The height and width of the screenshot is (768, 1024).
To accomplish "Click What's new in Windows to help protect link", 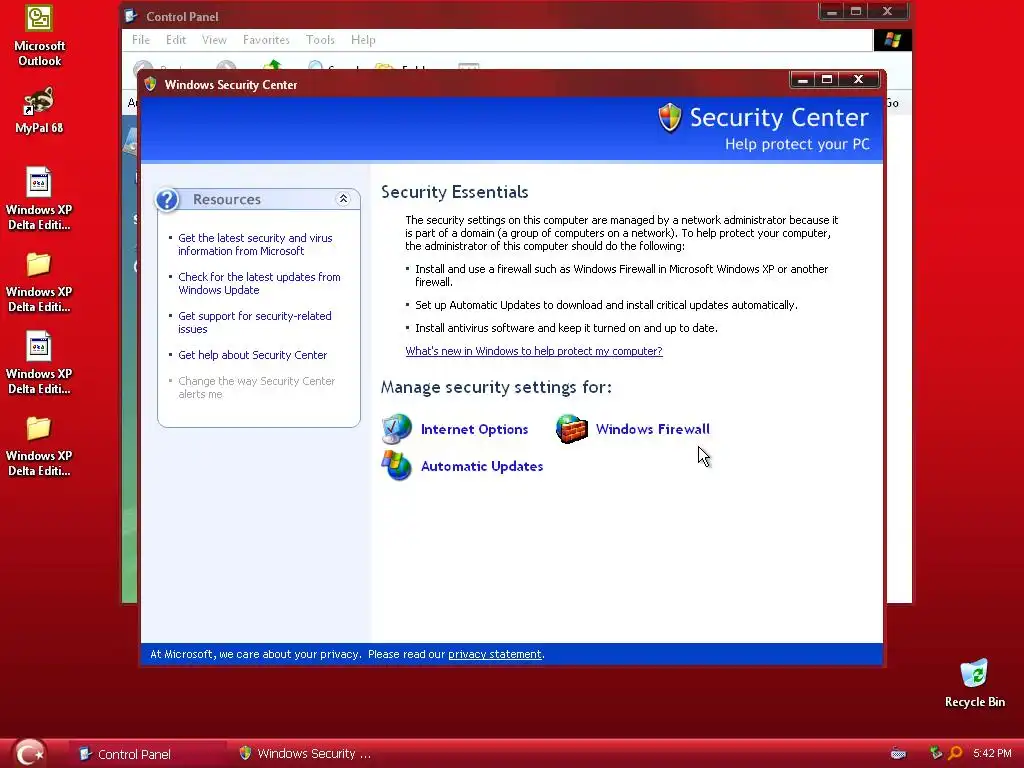I will pos(534,351).
